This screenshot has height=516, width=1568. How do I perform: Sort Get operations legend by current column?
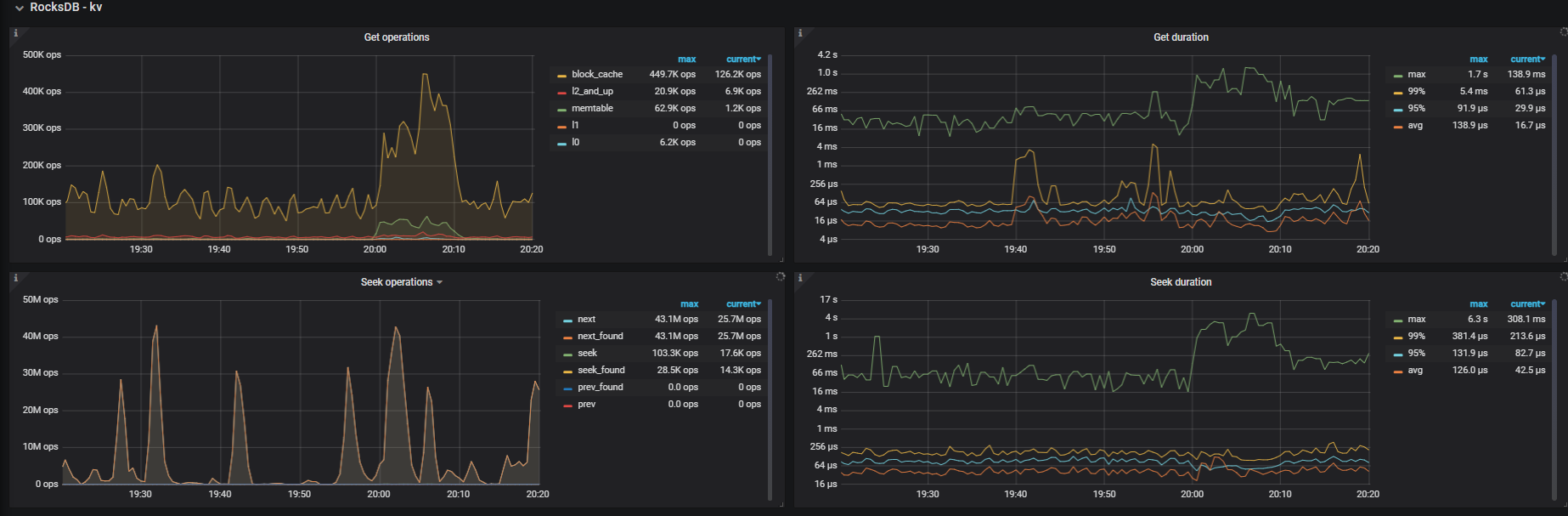tap(742, 60)
